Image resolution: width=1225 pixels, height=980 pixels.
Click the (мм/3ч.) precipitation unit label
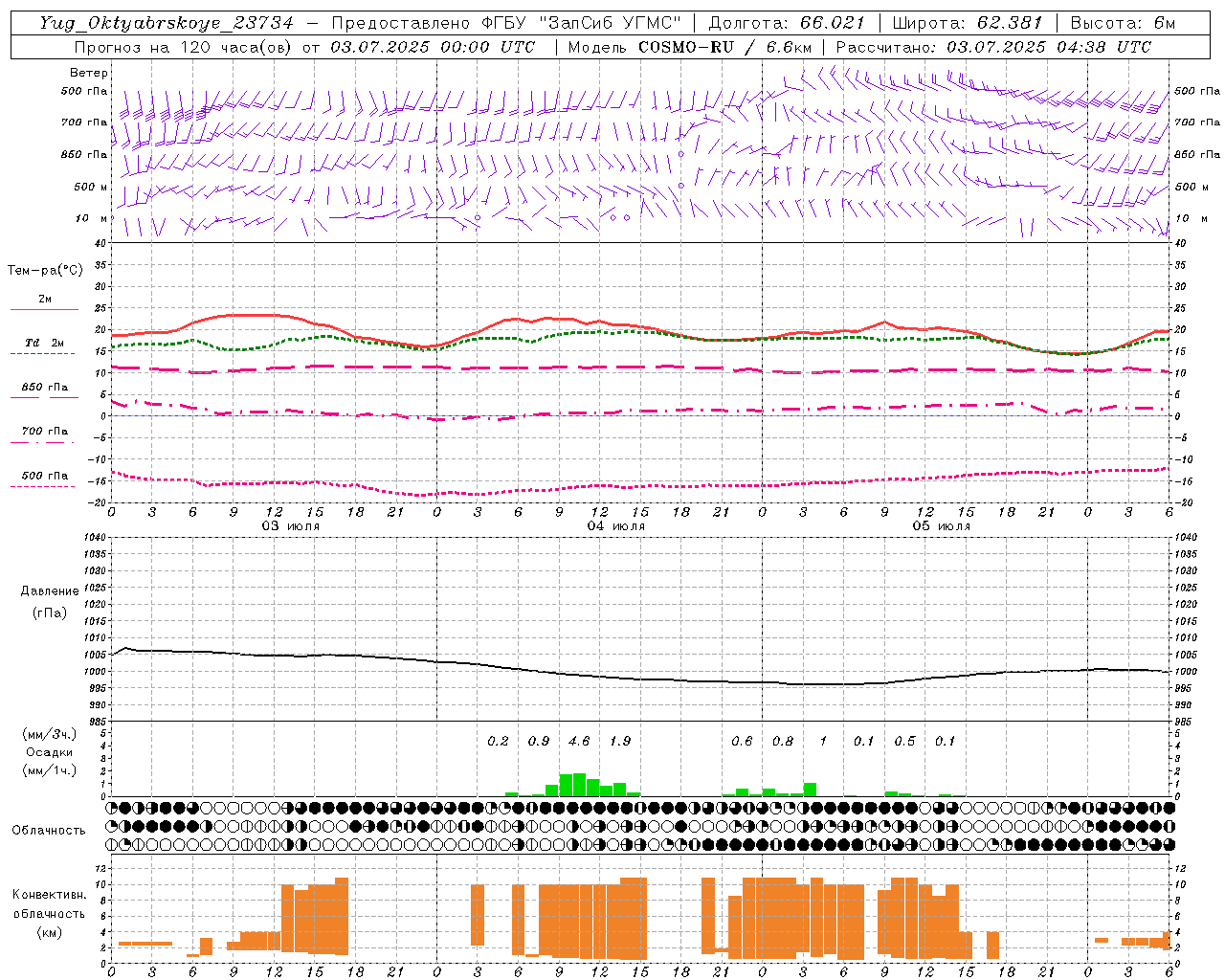coord(51,734)
